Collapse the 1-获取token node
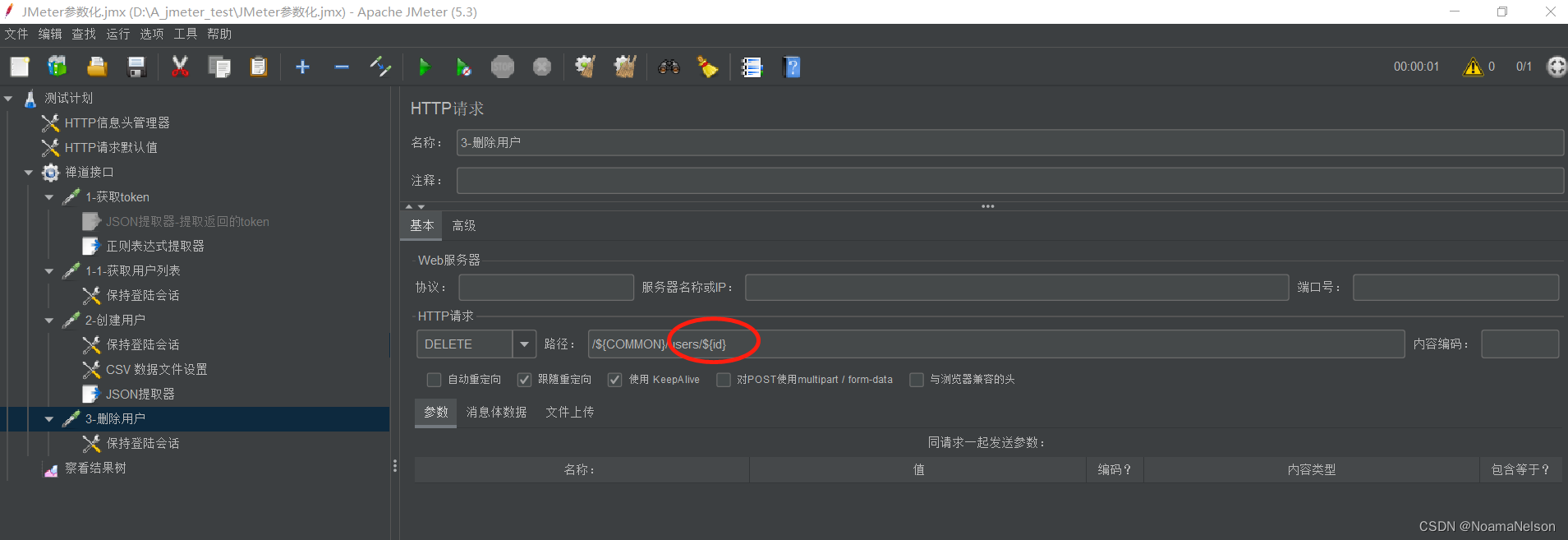Image resolution: width=1568 pixels, height=540 pixels. (49, 197)
